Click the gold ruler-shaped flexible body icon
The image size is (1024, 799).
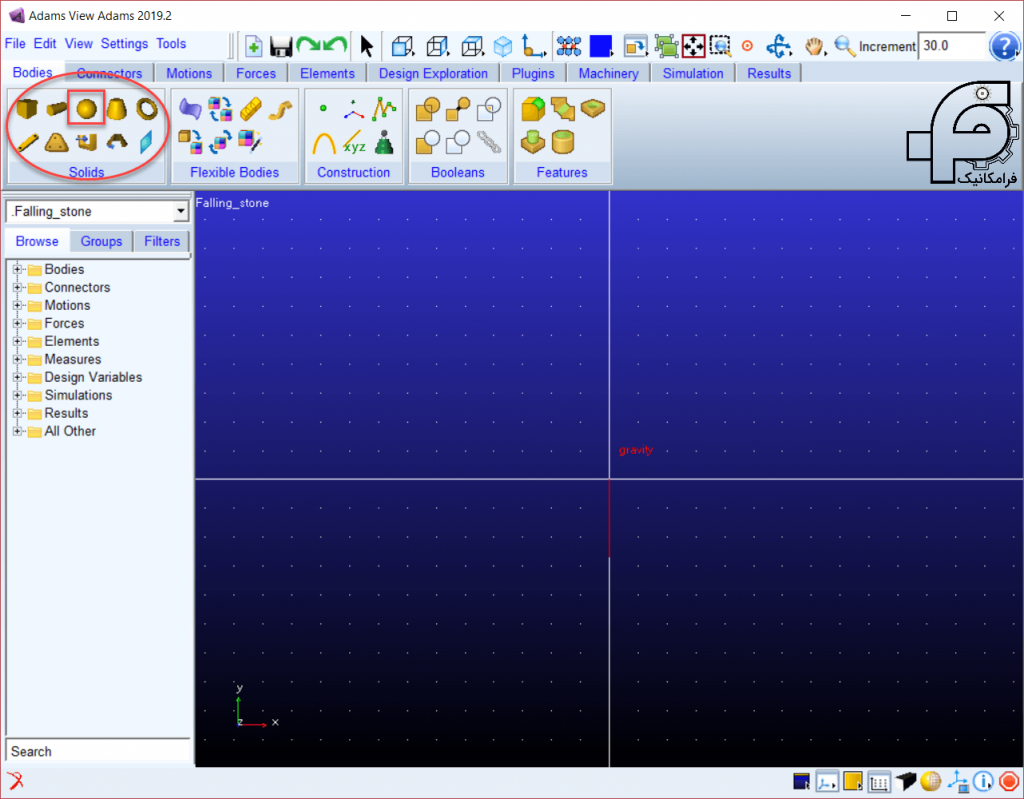pyautogui.click(x=251, y=108)
